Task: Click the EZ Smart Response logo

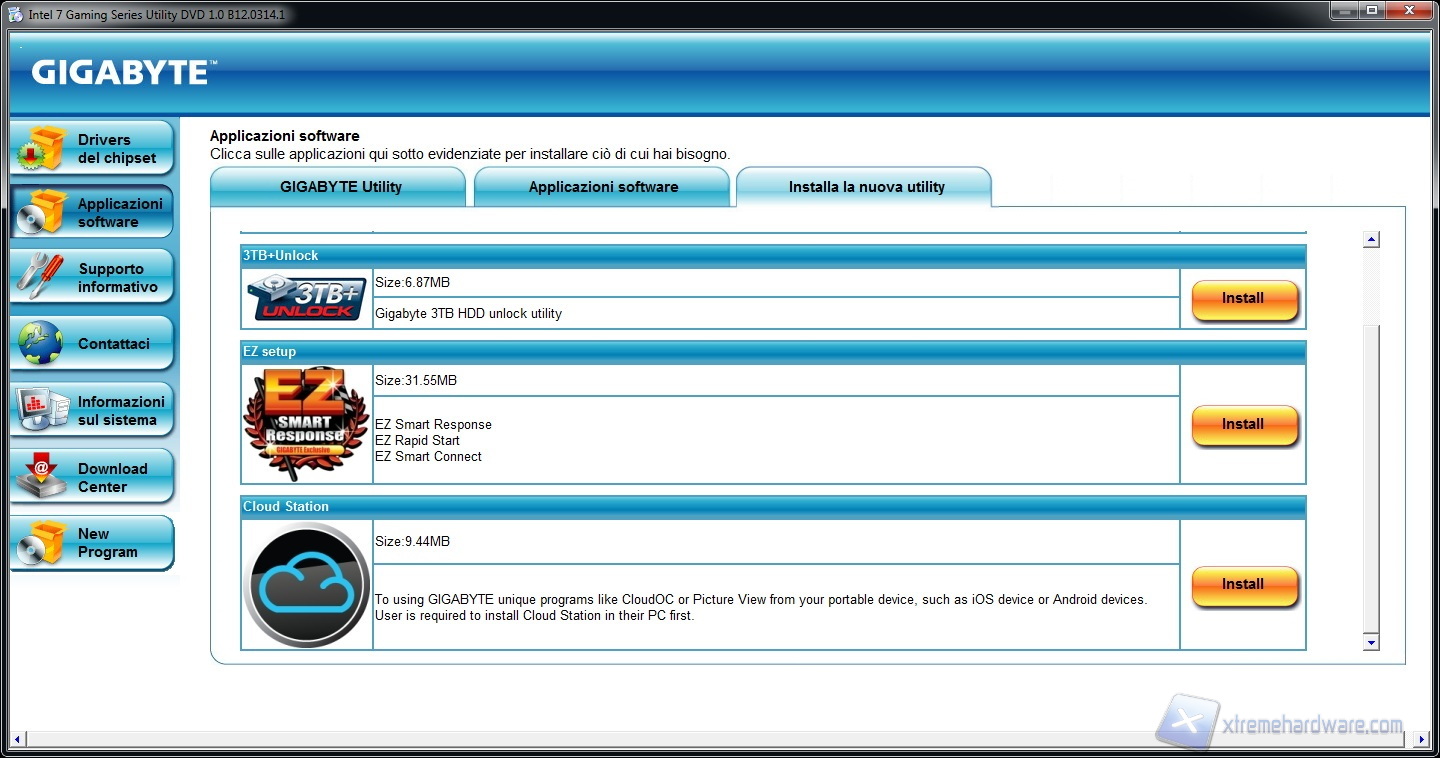Action: click(306, 424)
